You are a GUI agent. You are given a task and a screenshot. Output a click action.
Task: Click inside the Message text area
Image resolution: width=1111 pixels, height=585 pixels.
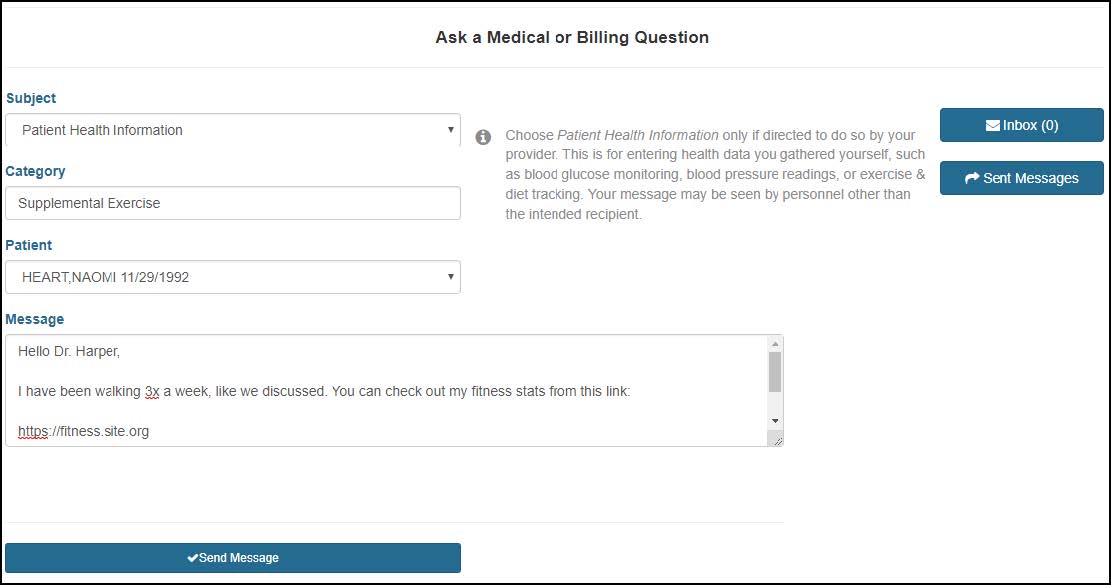click(386, 390)
